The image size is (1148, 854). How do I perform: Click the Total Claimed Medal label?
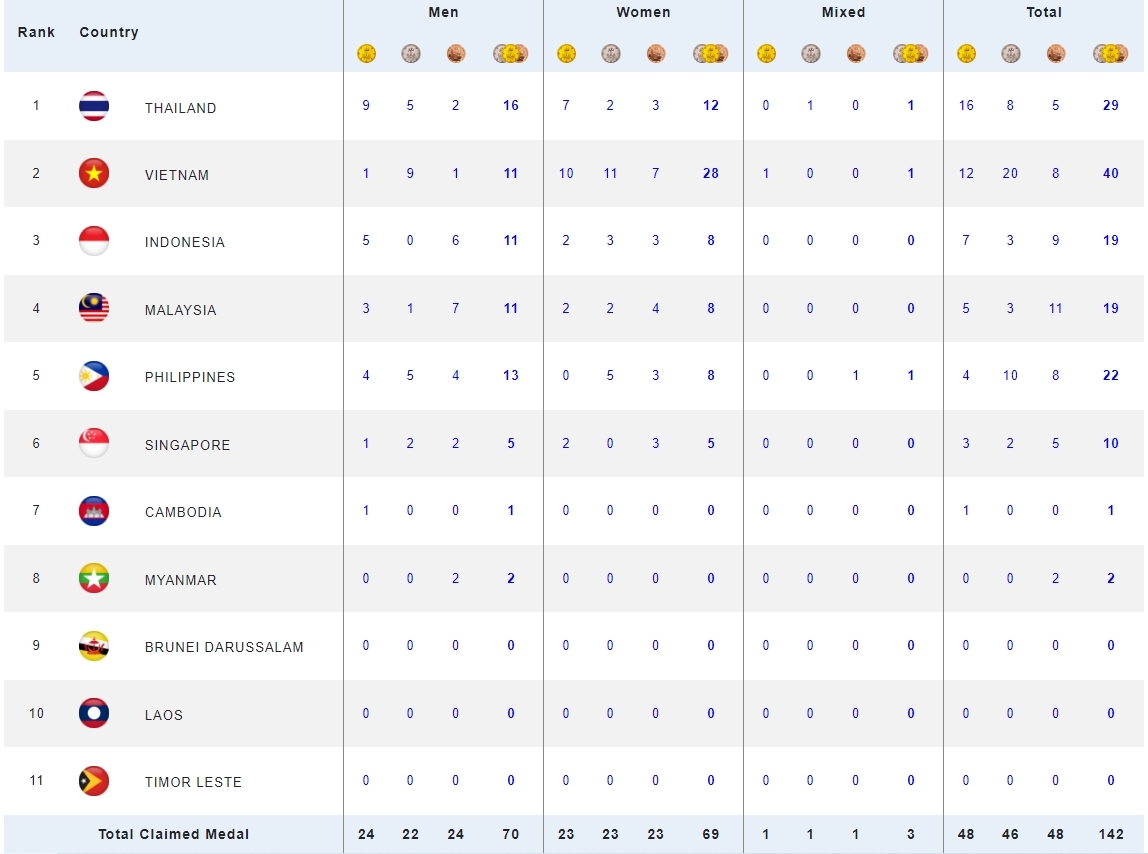coord(174,834)
